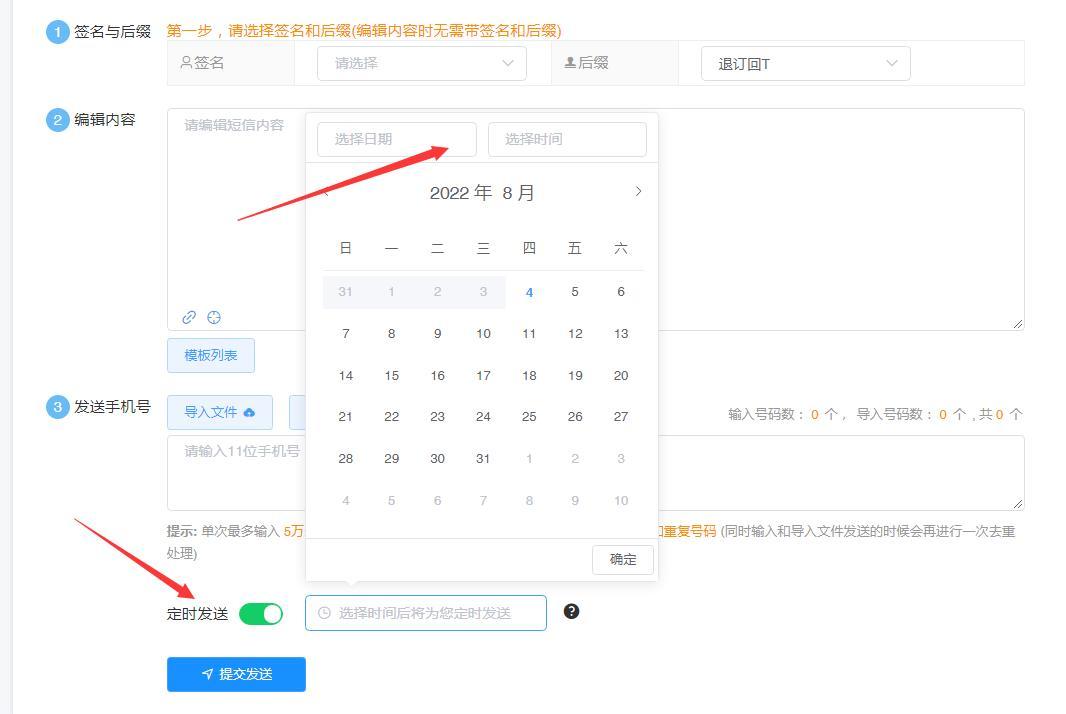Screen dimensions: 1066x714
Task: Click the 导入文件 button
Action: (220, 412)
